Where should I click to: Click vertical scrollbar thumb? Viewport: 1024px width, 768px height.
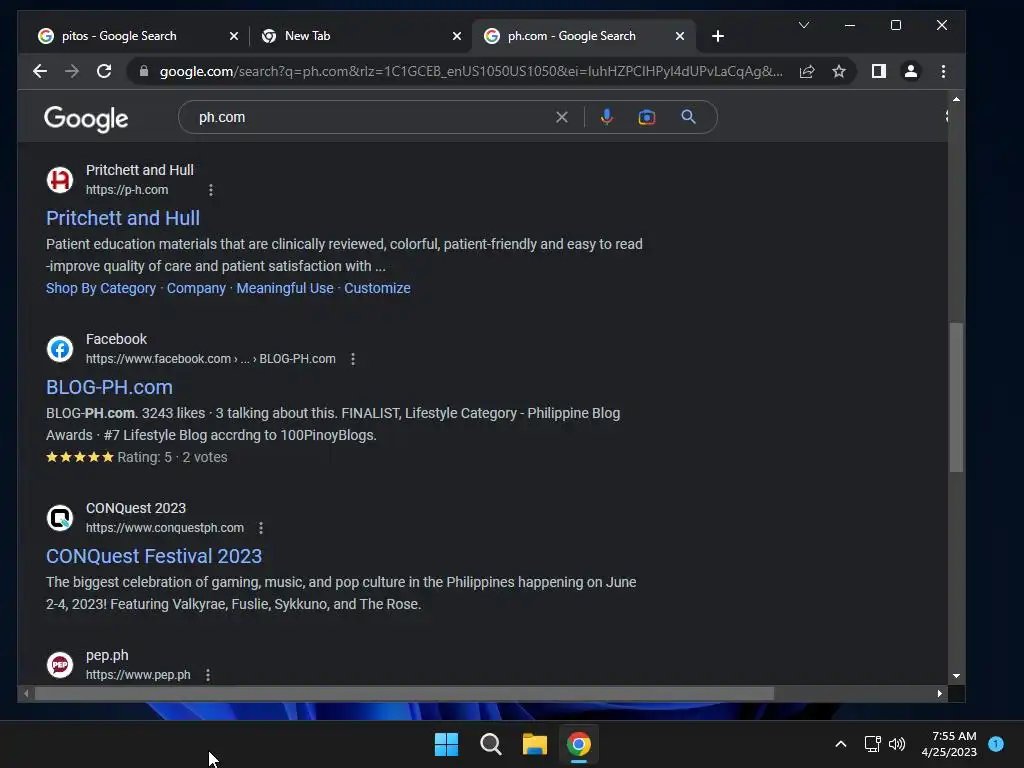pyautogui.click(x=956, y=397)
